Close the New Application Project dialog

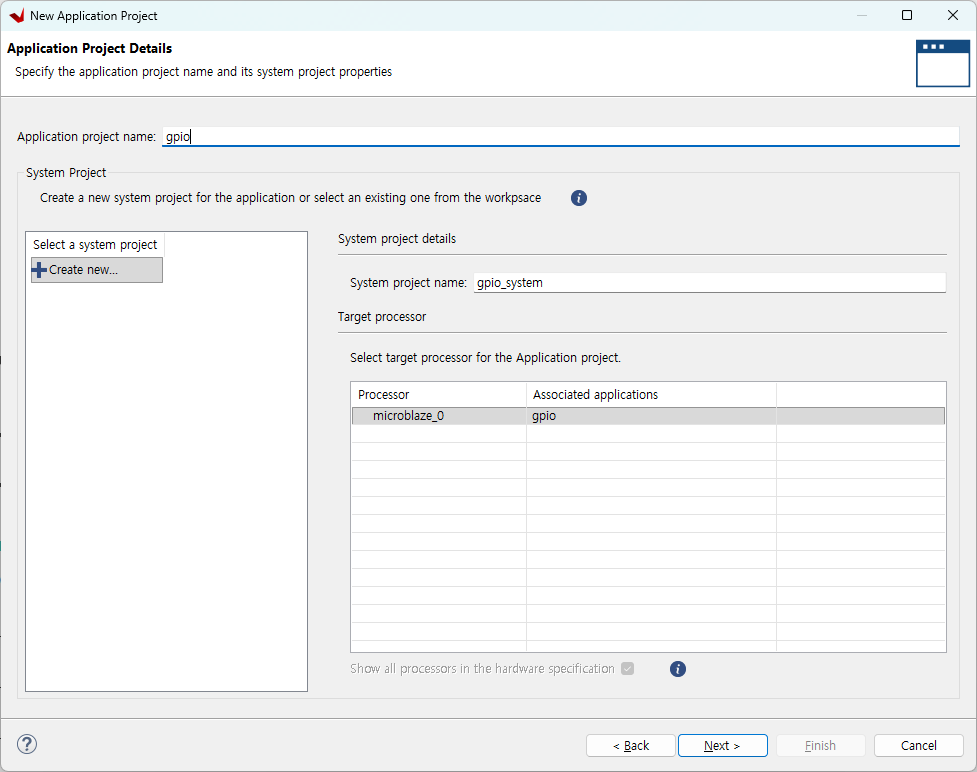coord(953,16)
